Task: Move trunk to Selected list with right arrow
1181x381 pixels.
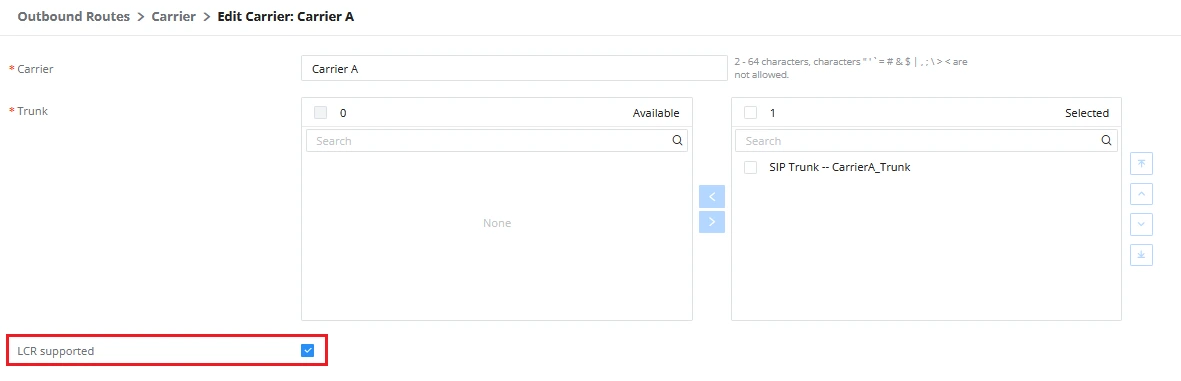Action: point(712,222)
